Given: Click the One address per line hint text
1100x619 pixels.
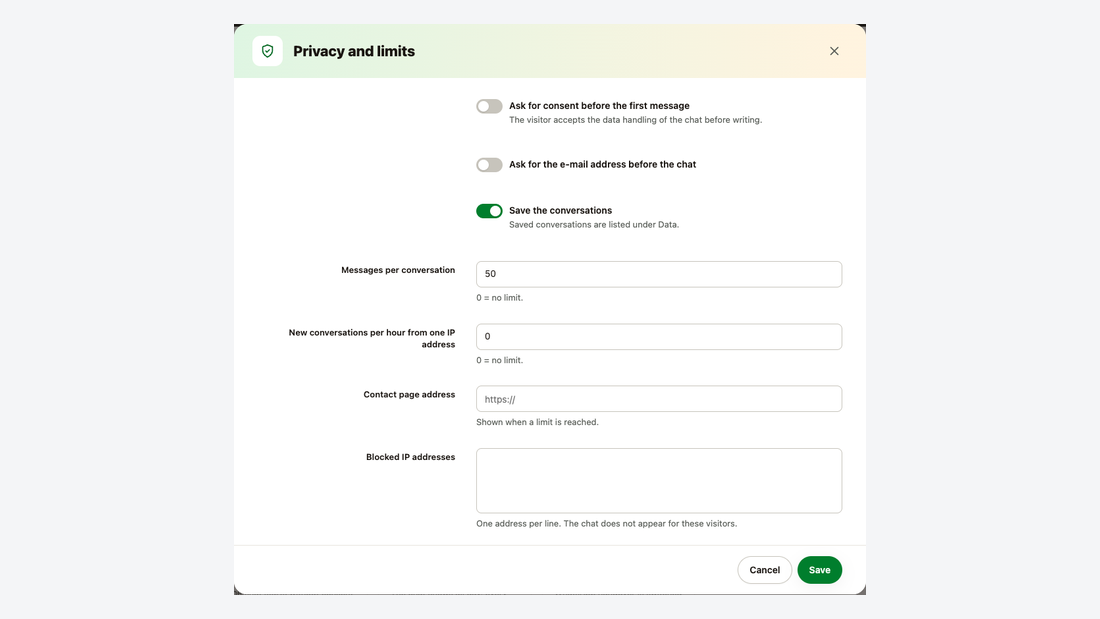Looking at the screenshot, I should [607, 524].
